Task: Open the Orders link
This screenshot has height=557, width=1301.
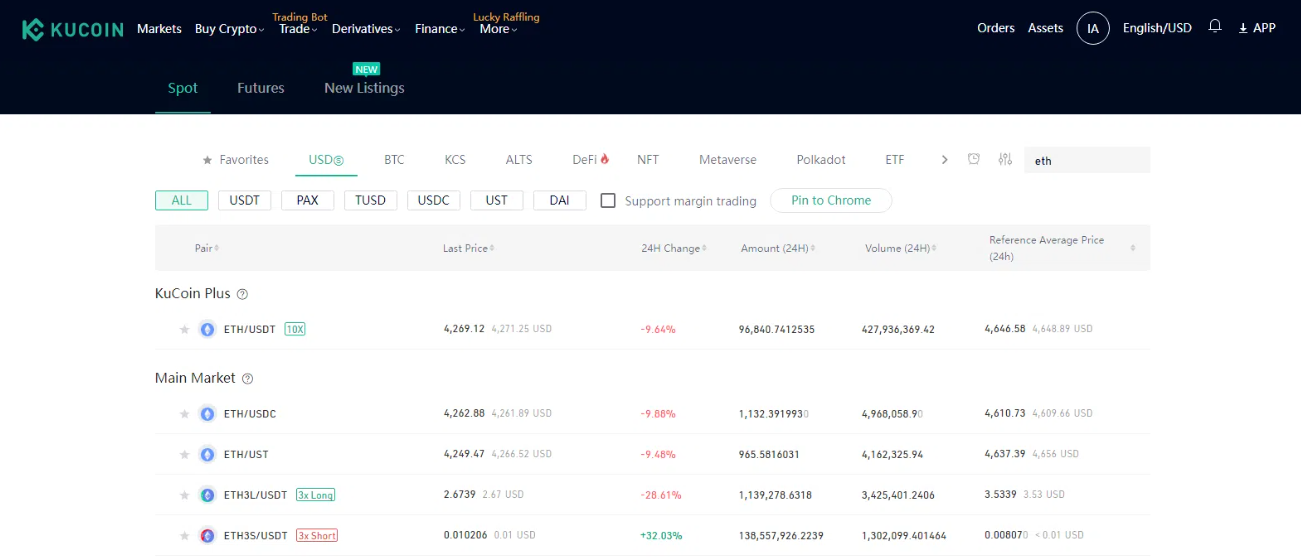Action: 996,28
